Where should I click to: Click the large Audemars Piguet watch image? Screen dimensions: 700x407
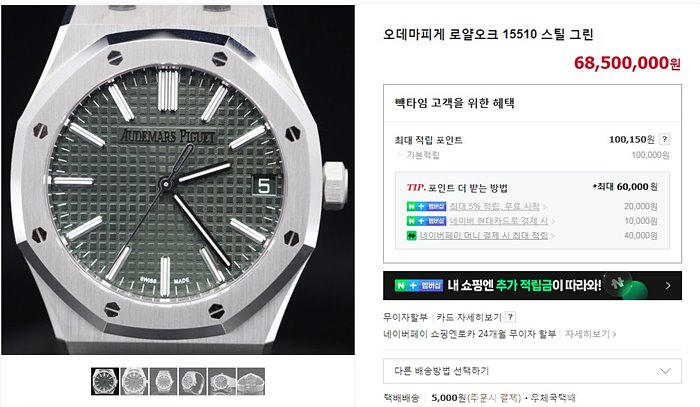[178, 180]
